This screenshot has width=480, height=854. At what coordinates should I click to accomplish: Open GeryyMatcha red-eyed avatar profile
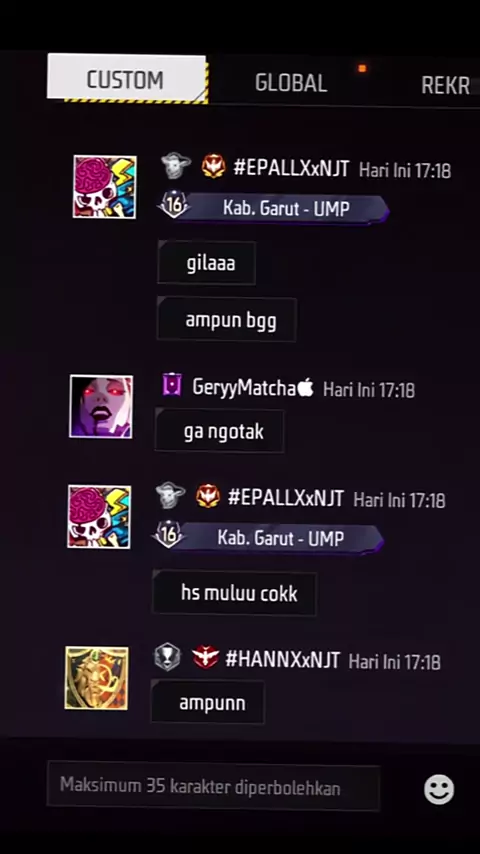101,406
